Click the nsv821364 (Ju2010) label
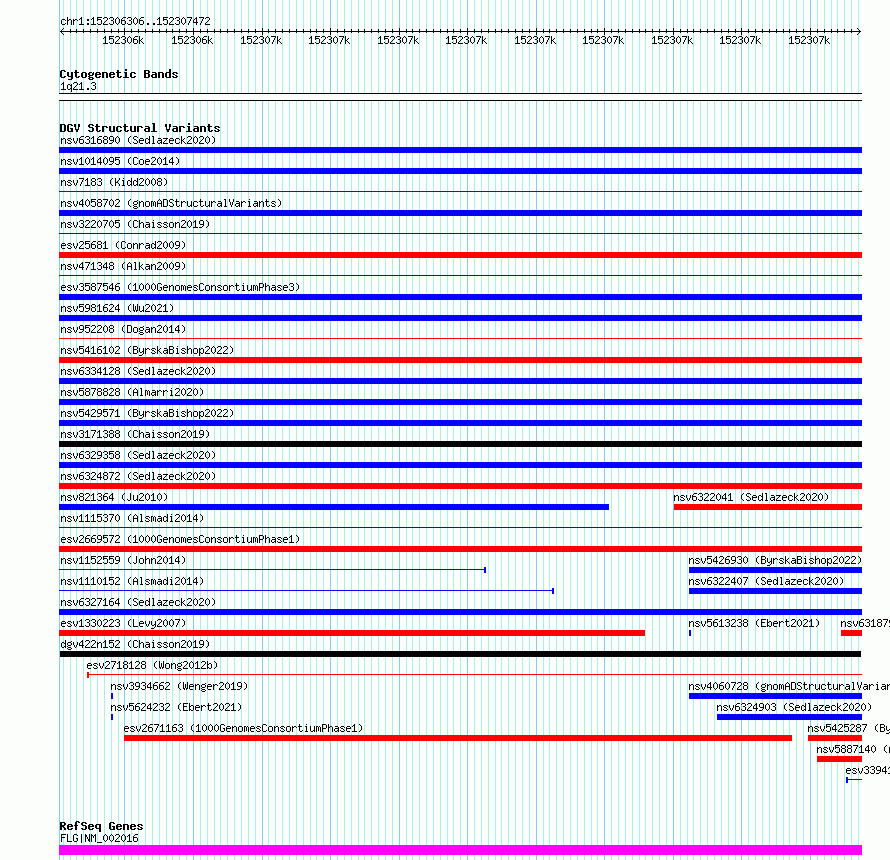 point(114,497)
